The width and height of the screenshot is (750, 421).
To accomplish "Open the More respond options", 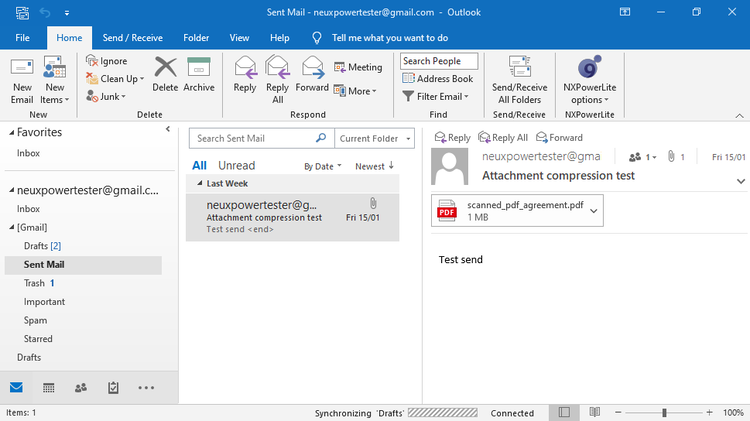I will click(355, 91).
